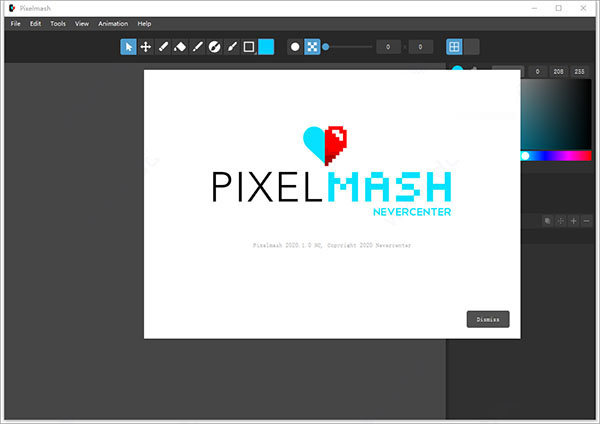Click the NEVERCENTER text under logo
600x424 pixels.
[412, 212]
